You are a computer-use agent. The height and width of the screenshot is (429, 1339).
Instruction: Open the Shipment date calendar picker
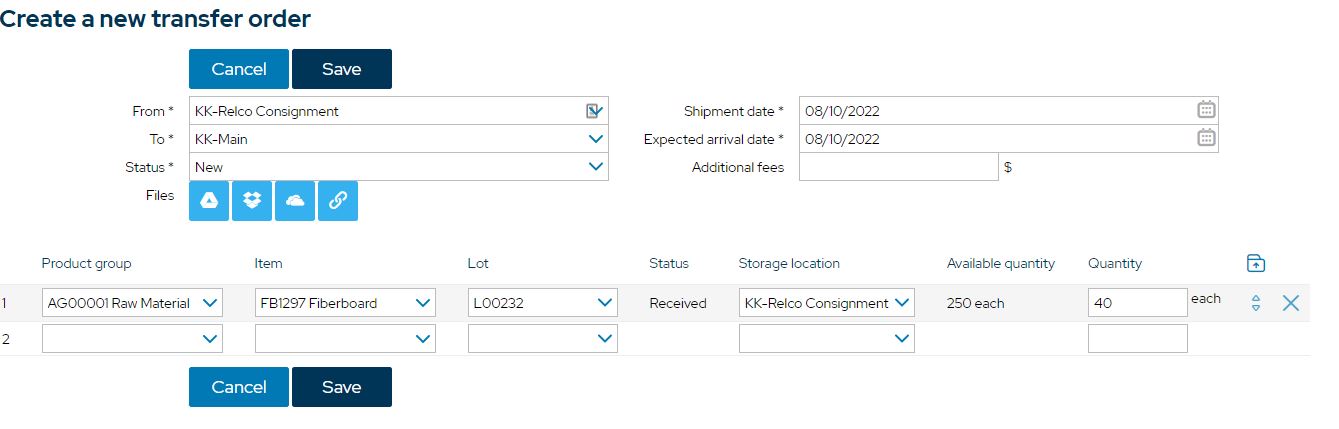pyautogui.click(x=1206, y=110)
